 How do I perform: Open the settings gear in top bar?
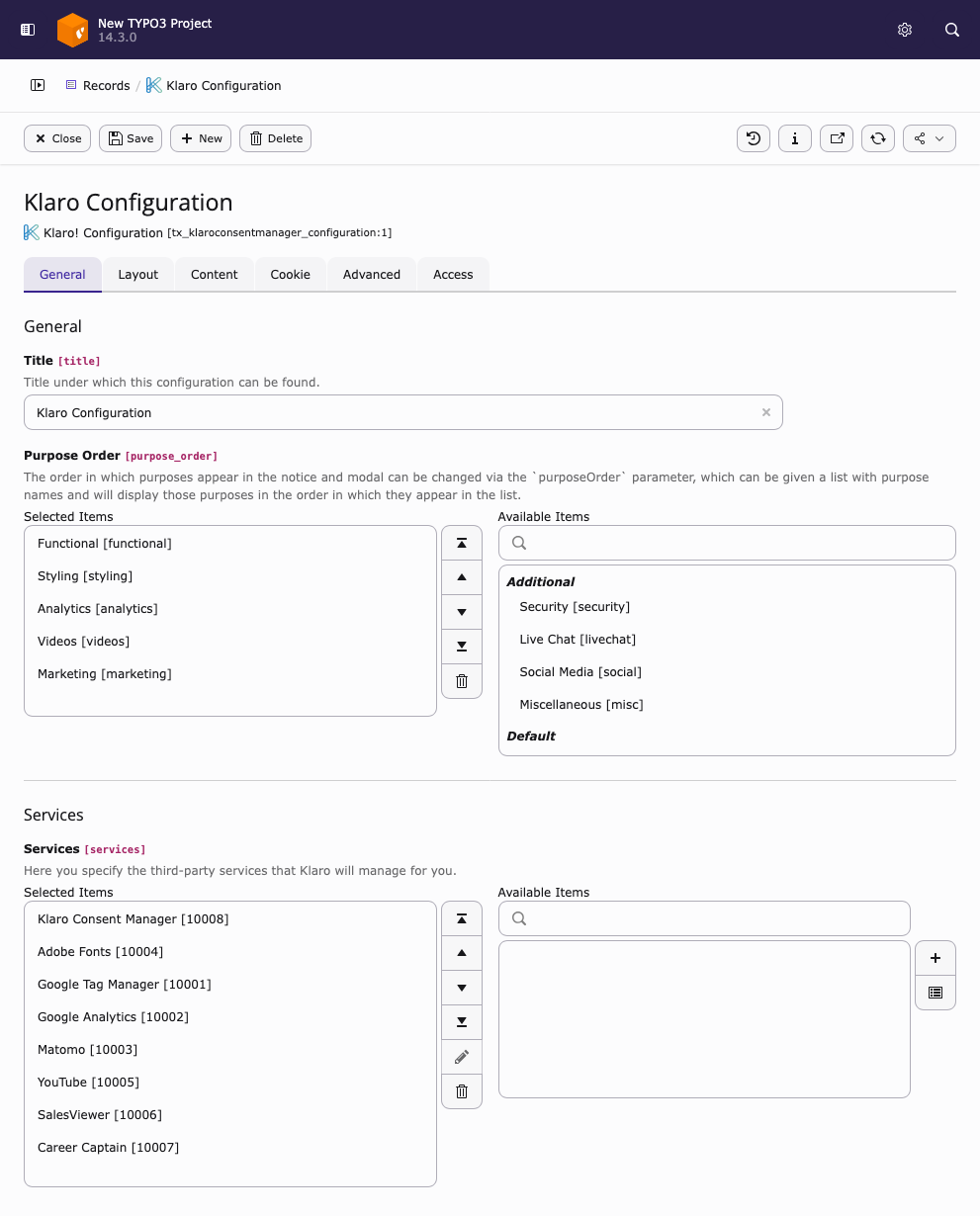point(905,30)
